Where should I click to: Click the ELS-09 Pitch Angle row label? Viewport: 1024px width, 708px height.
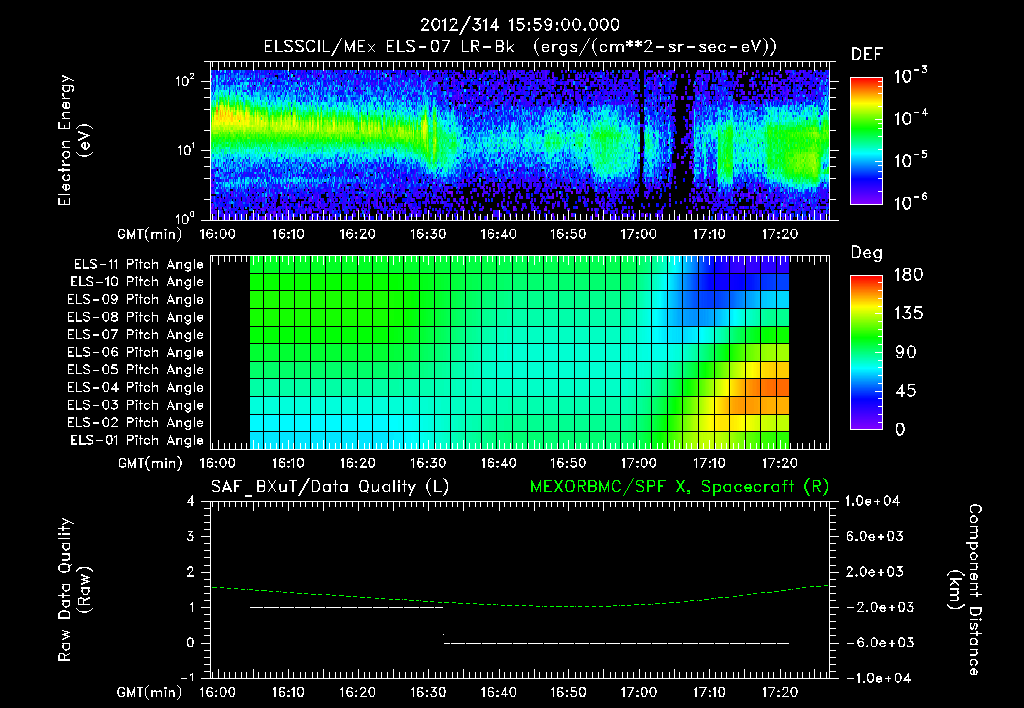pos(136,300)
